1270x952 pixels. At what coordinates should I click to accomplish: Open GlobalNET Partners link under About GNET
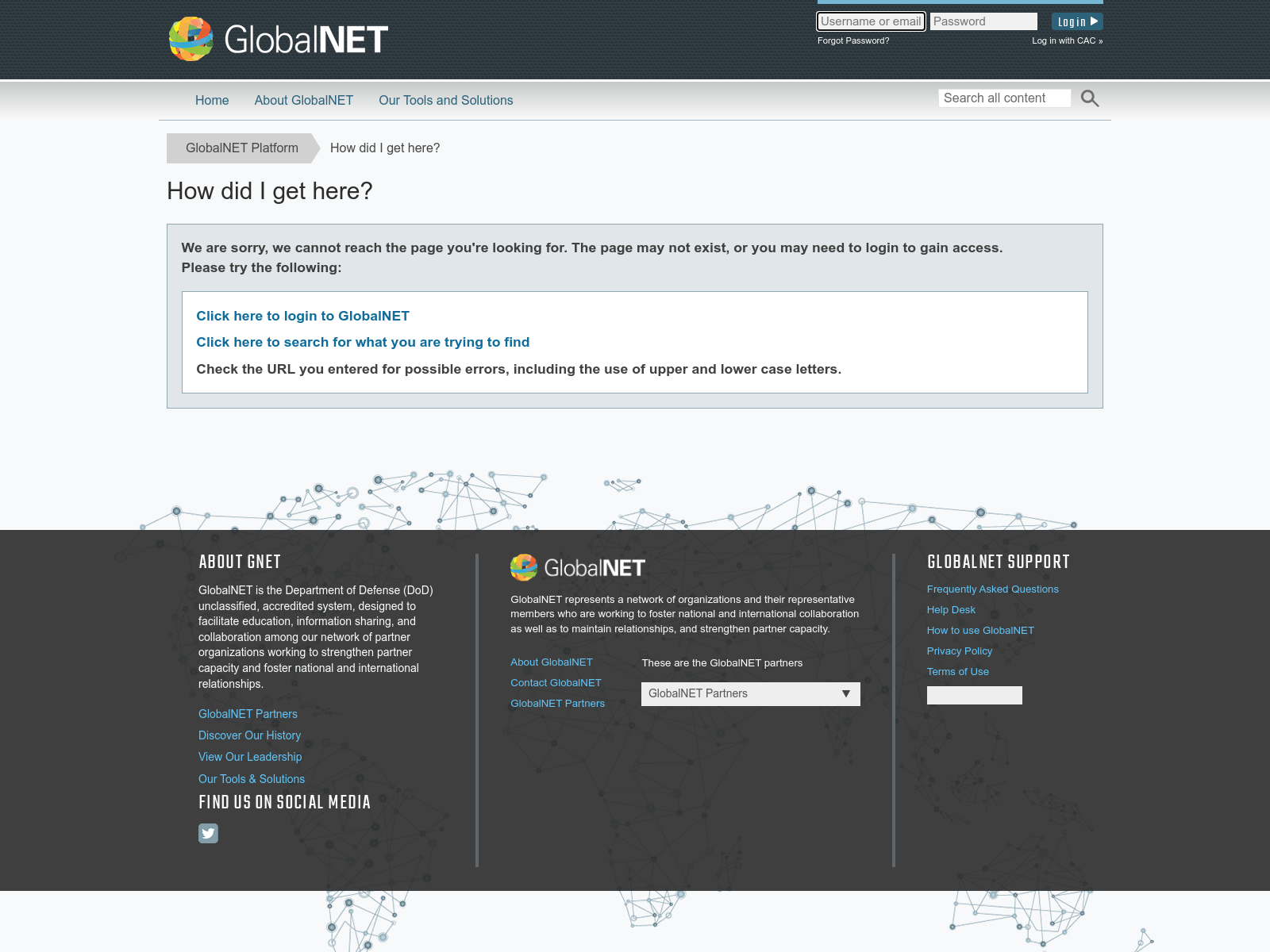coord(248,714)
